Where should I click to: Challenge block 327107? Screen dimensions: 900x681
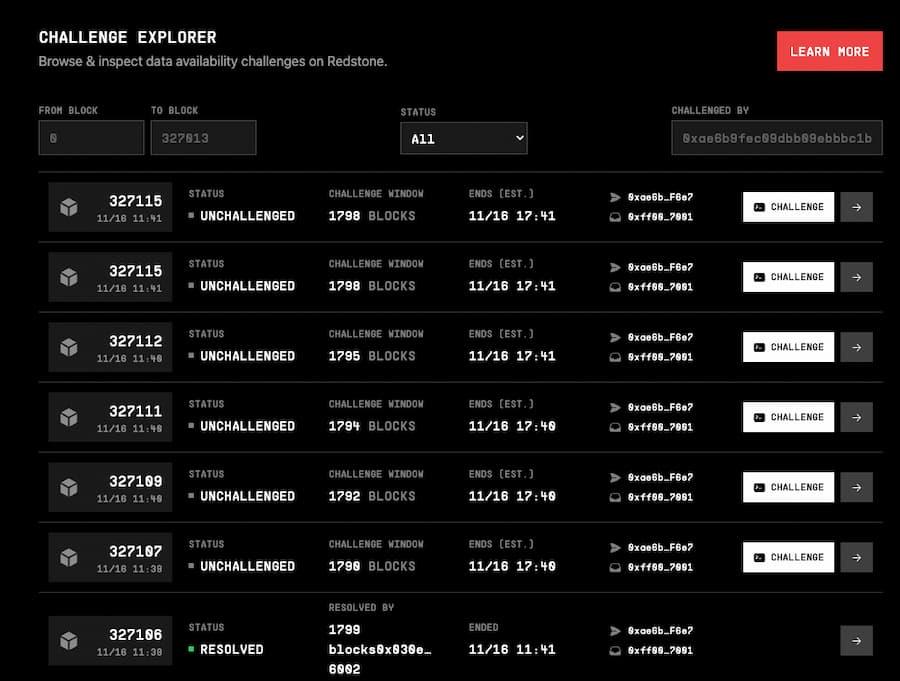[788, 557]
